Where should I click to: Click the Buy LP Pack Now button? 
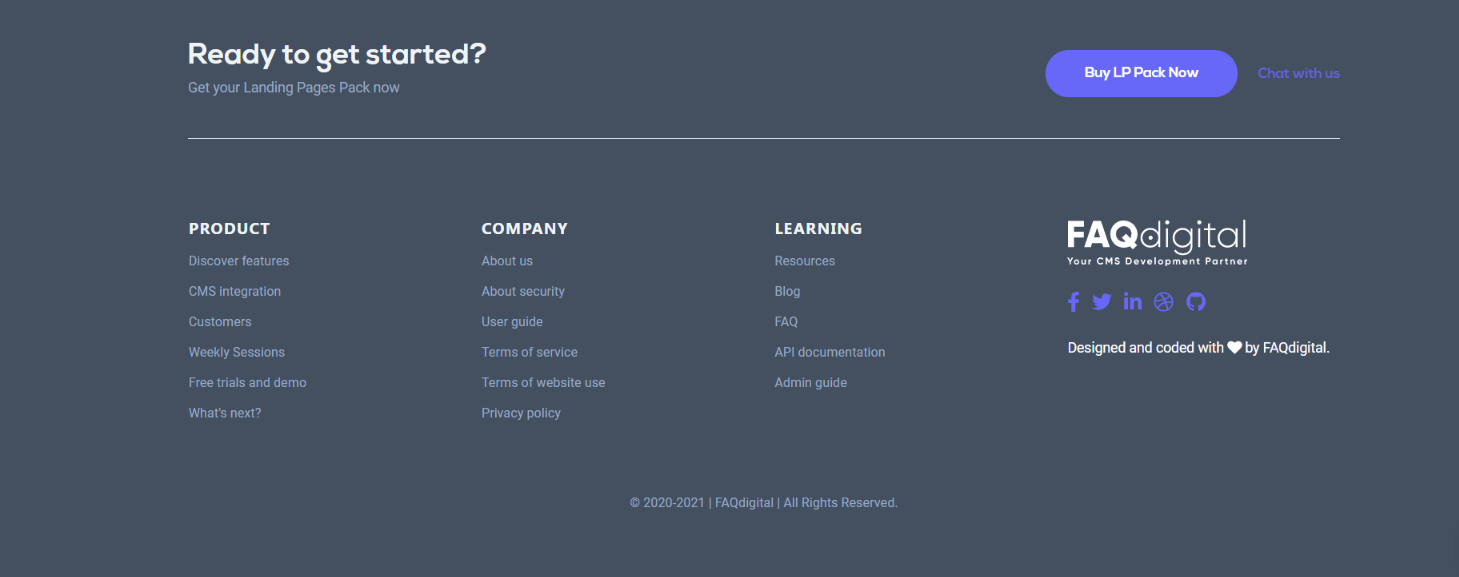pyautogui.click(x=1141, y=73)
